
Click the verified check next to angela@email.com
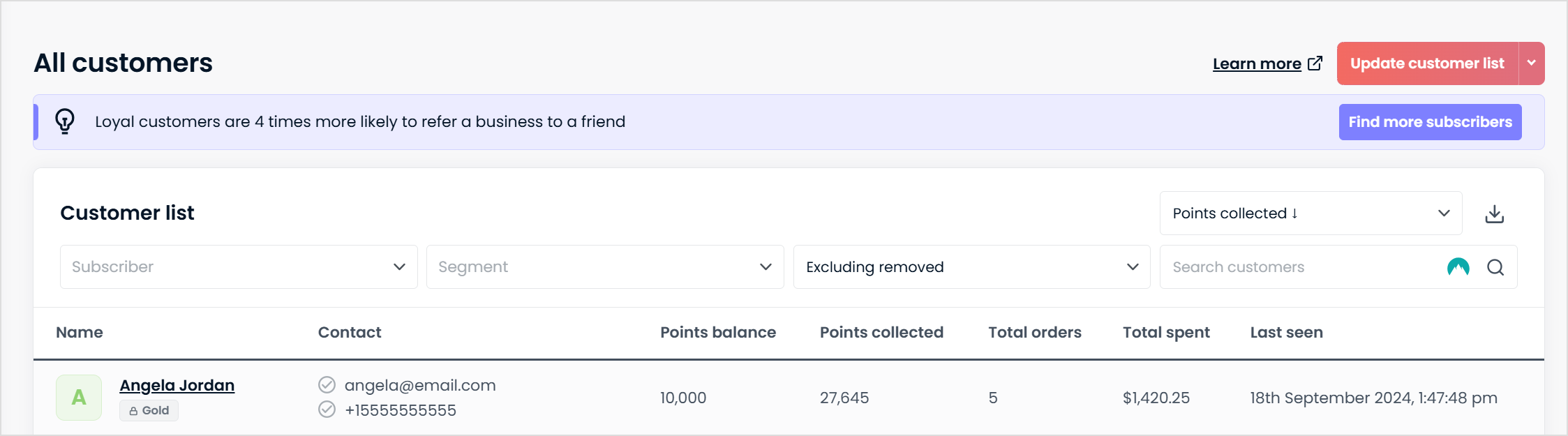pos(327,384)
